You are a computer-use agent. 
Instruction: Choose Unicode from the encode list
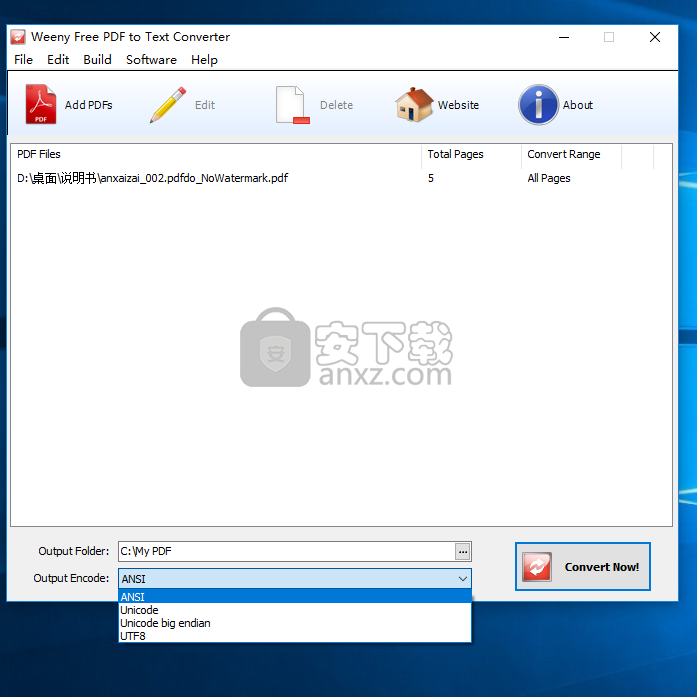[x=295, y=610]
